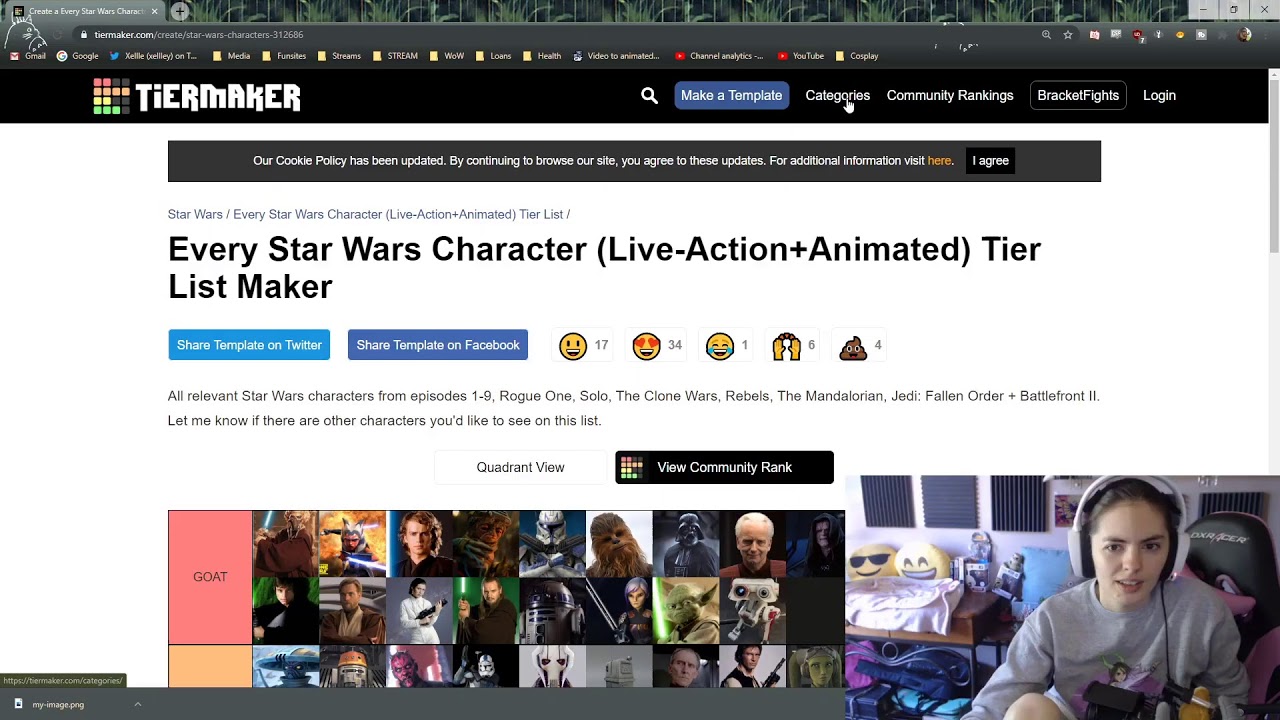Click the red GOAT tier label
Image resolution: width=1280 pixels, height=720 pixels.
pos(210,577)
